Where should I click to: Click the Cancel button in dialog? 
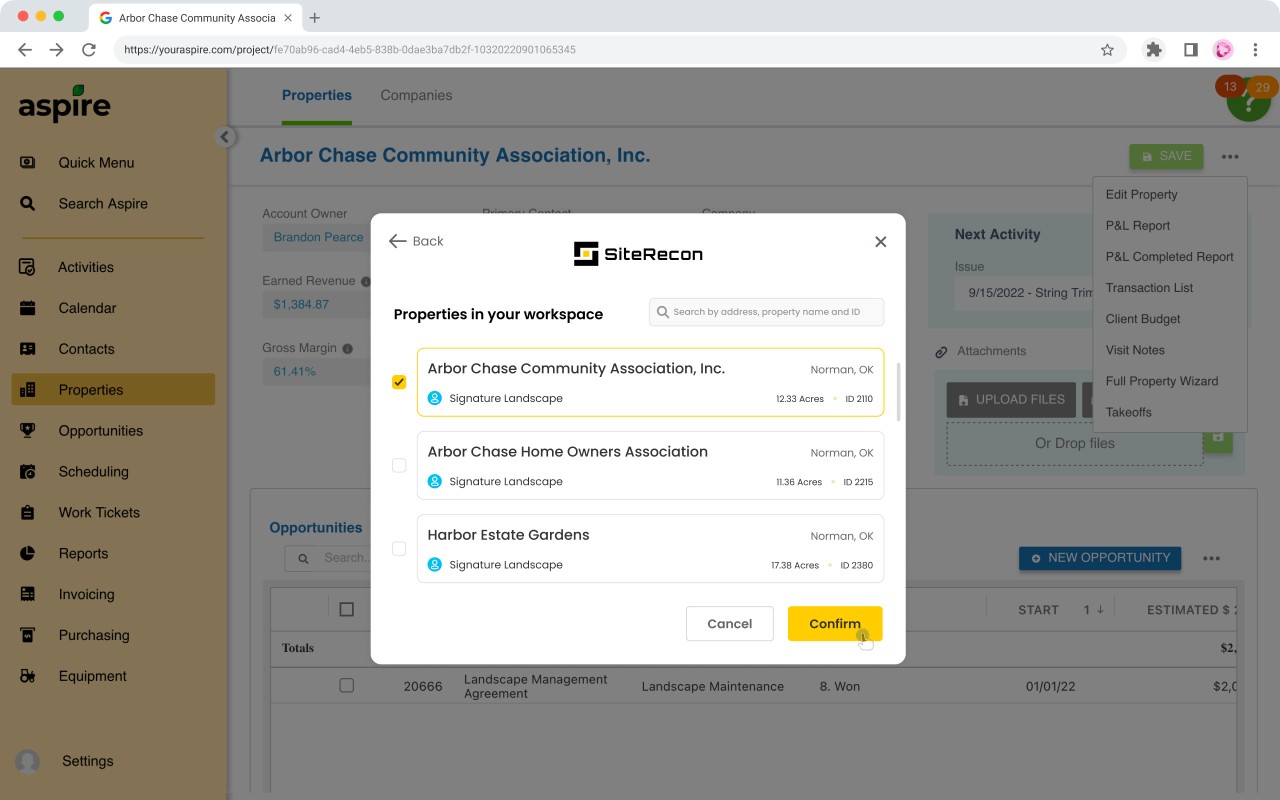tap(729, 624)
